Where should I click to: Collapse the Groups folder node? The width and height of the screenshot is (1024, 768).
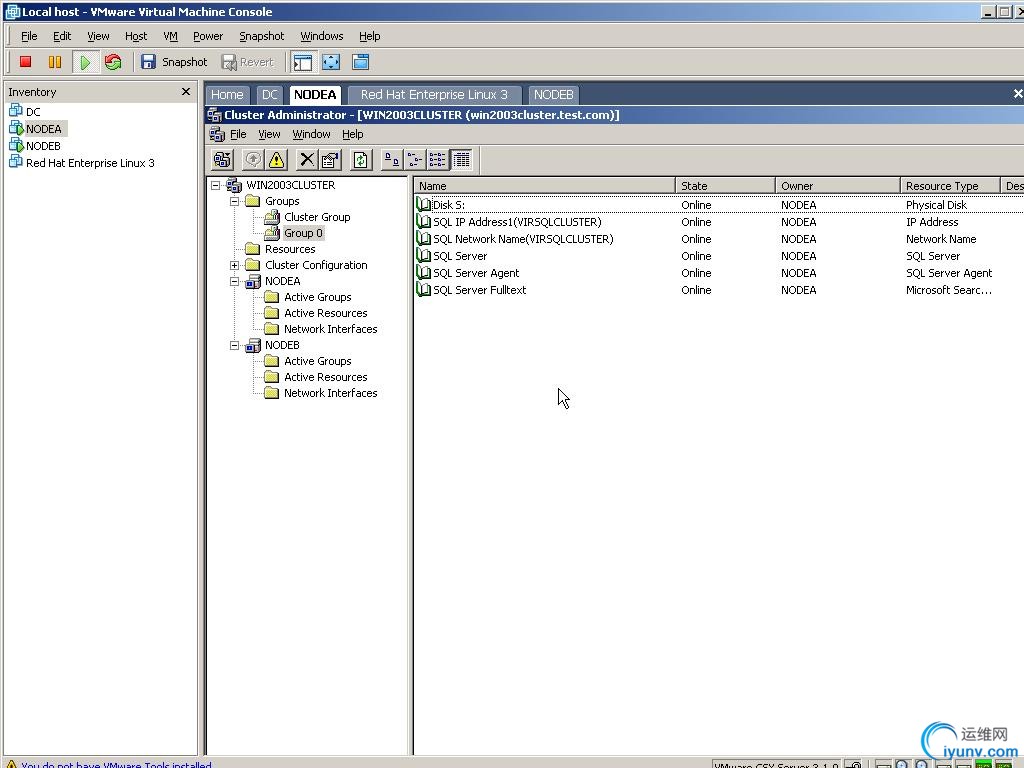click(x=234, y=201)
